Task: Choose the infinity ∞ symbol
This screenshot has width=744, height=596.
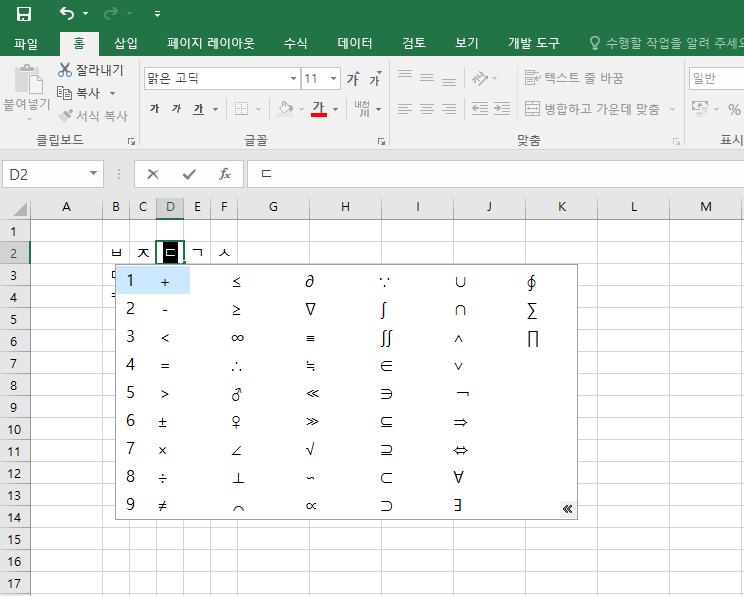Action: click(237, 338)
